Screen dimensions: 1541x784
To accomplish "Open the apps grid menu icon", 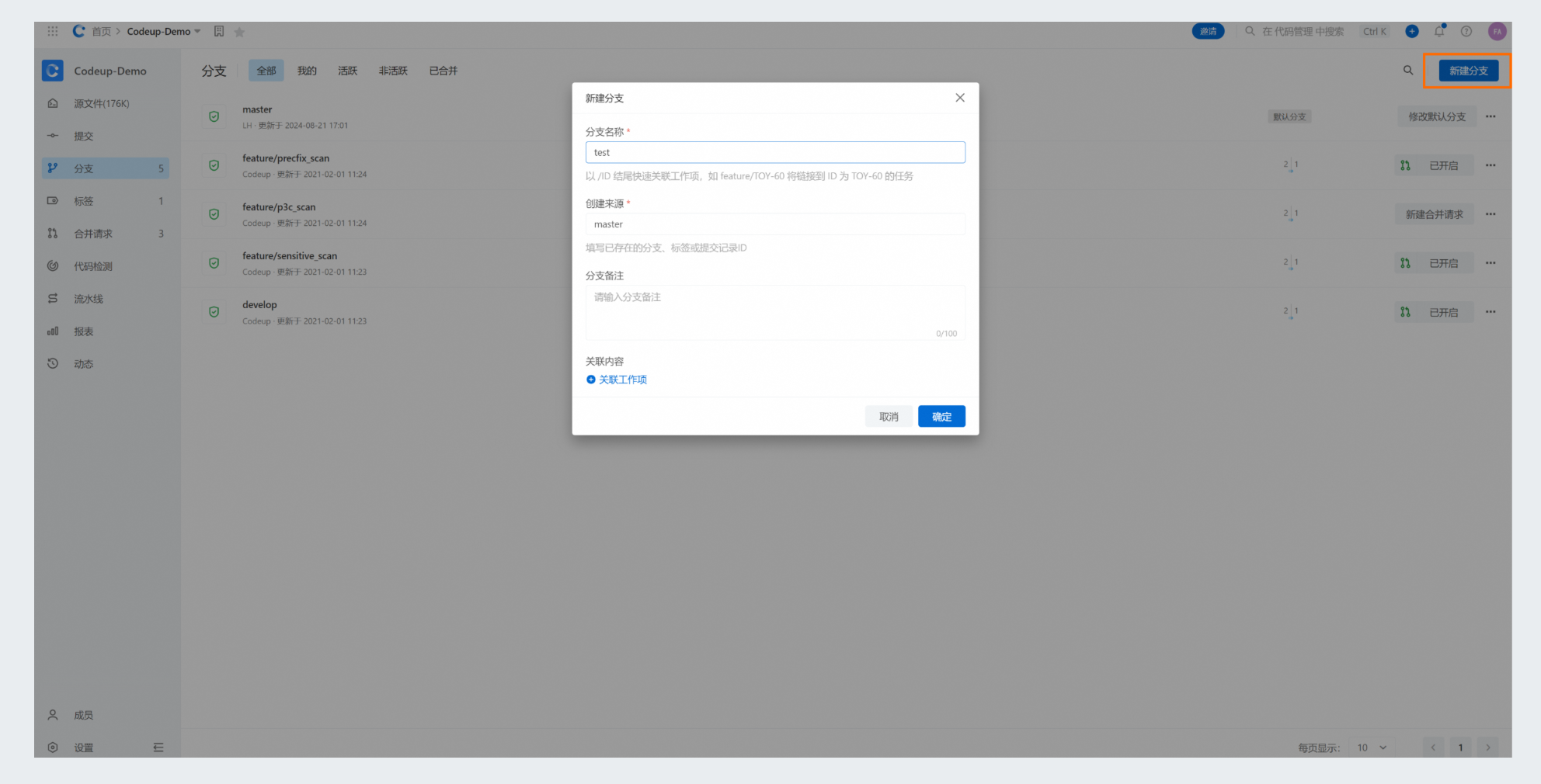I will [x=53, y=31].
